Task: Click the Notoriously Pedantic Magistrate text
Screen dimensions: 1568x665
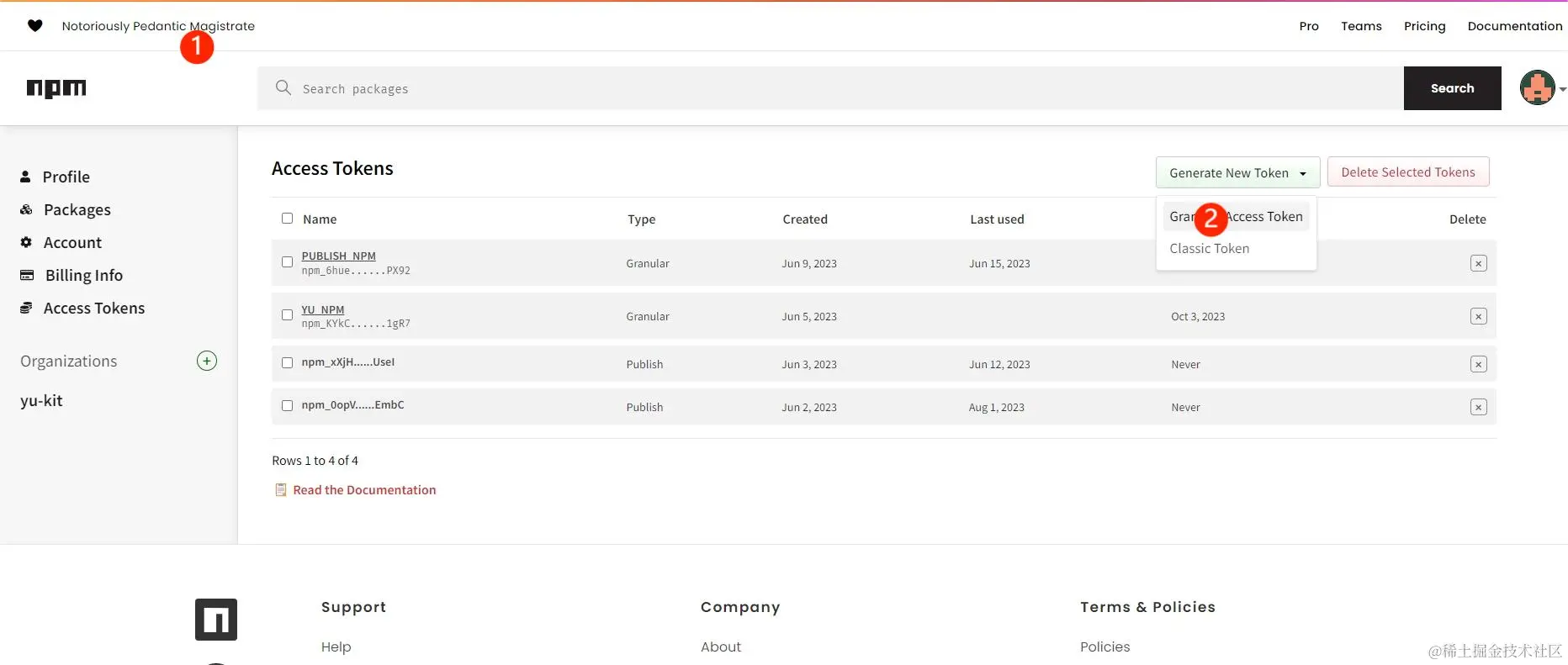Action: [x=158, y=26]
